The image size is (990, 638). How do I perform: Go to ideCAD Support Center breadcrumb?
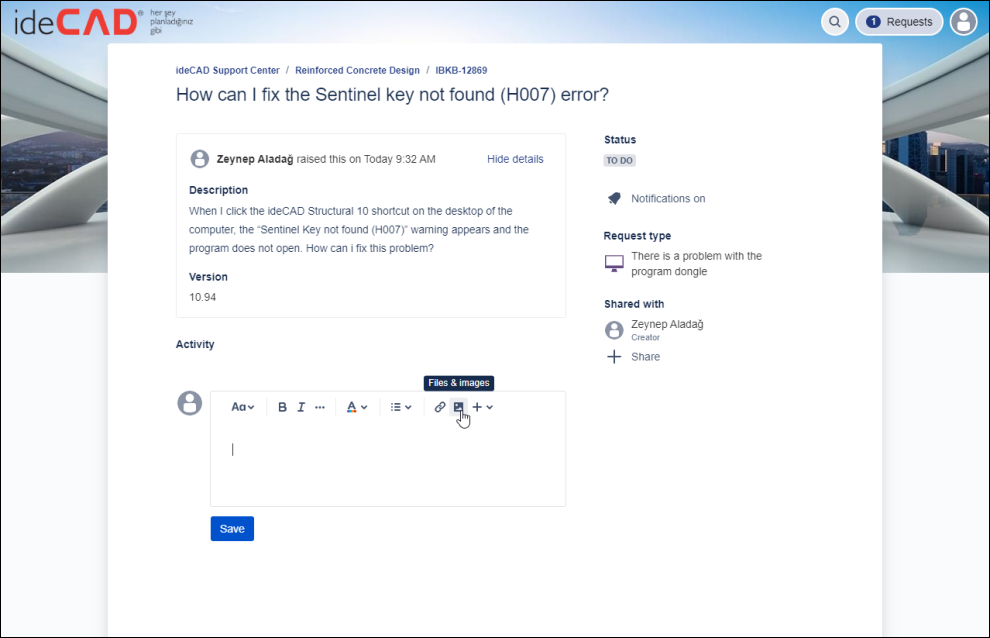click(227, 70)
